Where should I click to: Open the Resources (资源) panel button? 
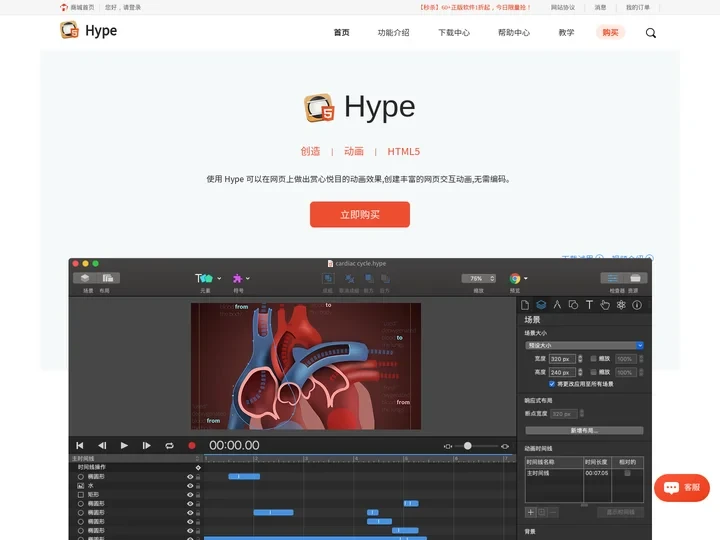coord(636,278)
